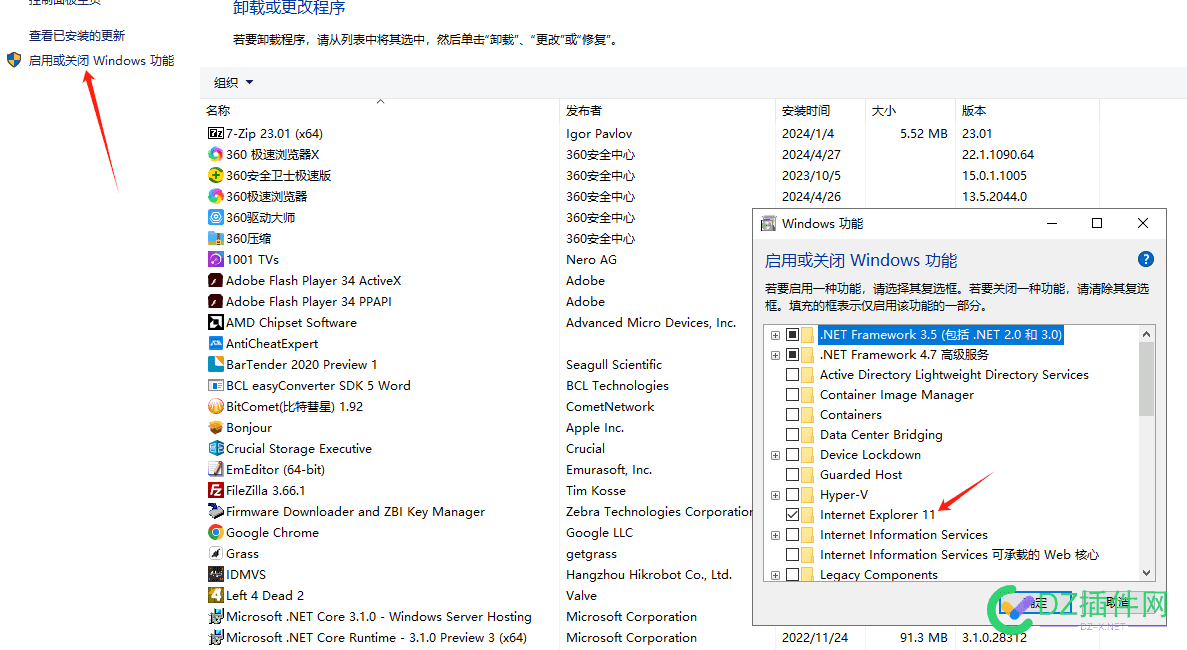Viewport: 1187px width, 650px height.
Task: Click the up arrow of the features scrollbar
Action: click(1146, 334)
